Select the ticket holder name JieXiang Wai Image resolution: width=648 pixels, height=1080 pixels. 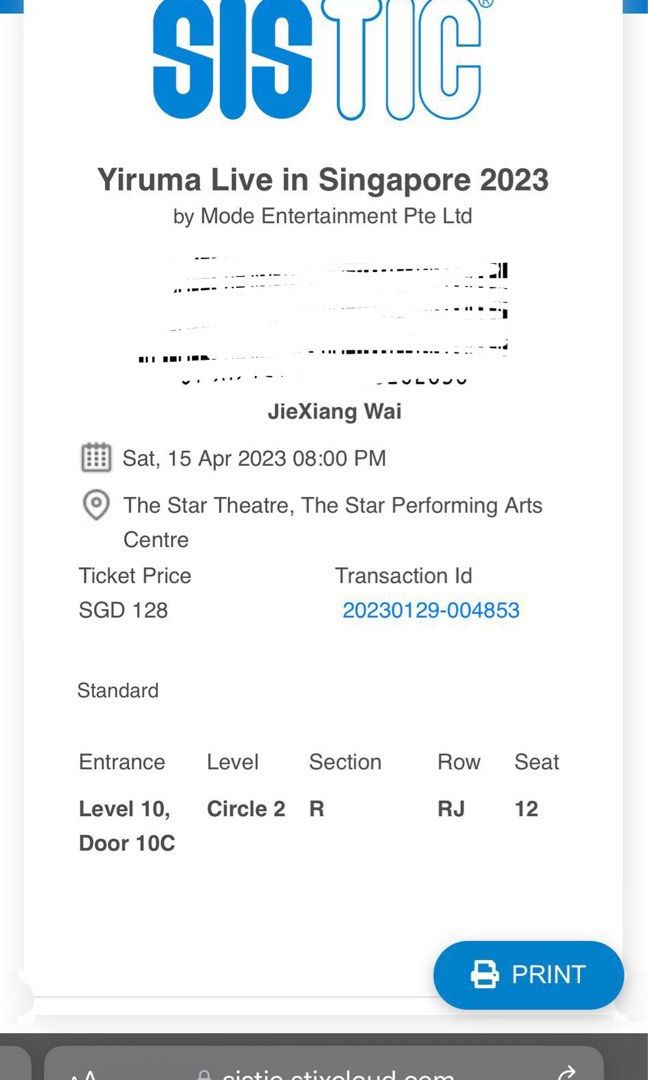point(334,412)
